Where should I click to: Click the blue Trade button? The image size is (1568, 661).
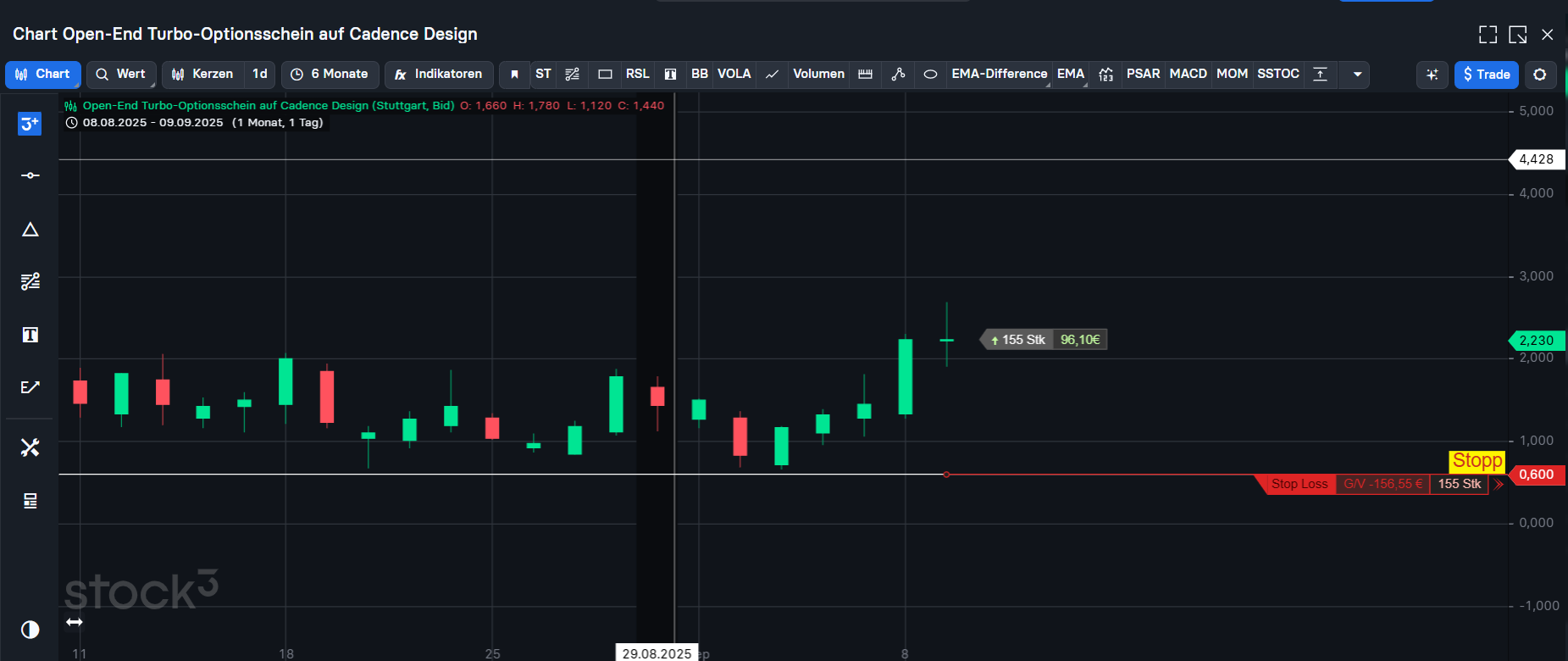pyautogui.click(x=1486, y=75)
